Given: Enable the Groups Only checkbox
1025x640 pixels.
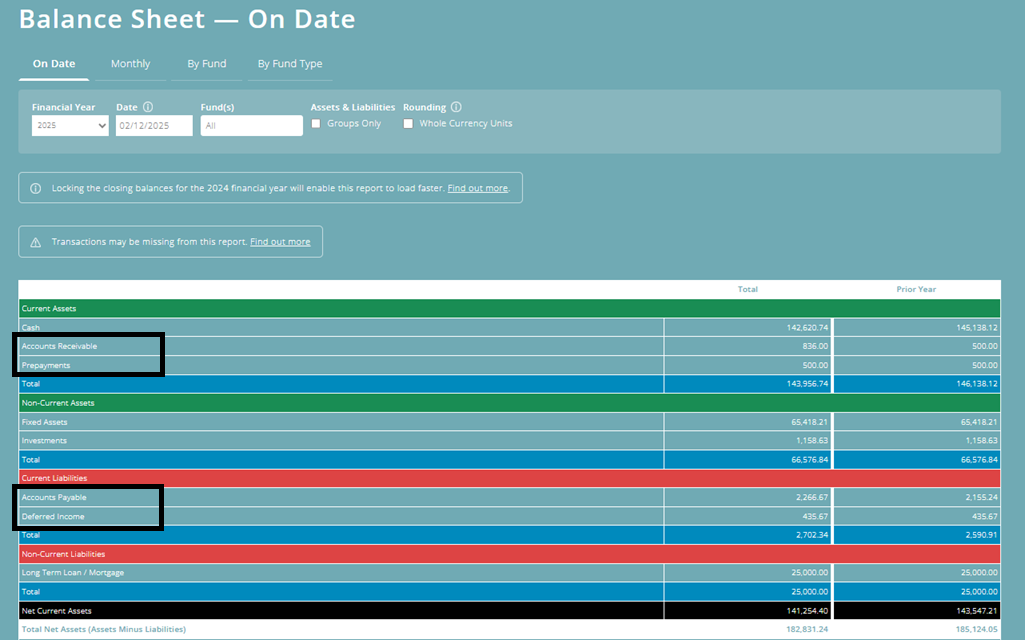Looking at the screenshot, I should [x=316, y=124].
